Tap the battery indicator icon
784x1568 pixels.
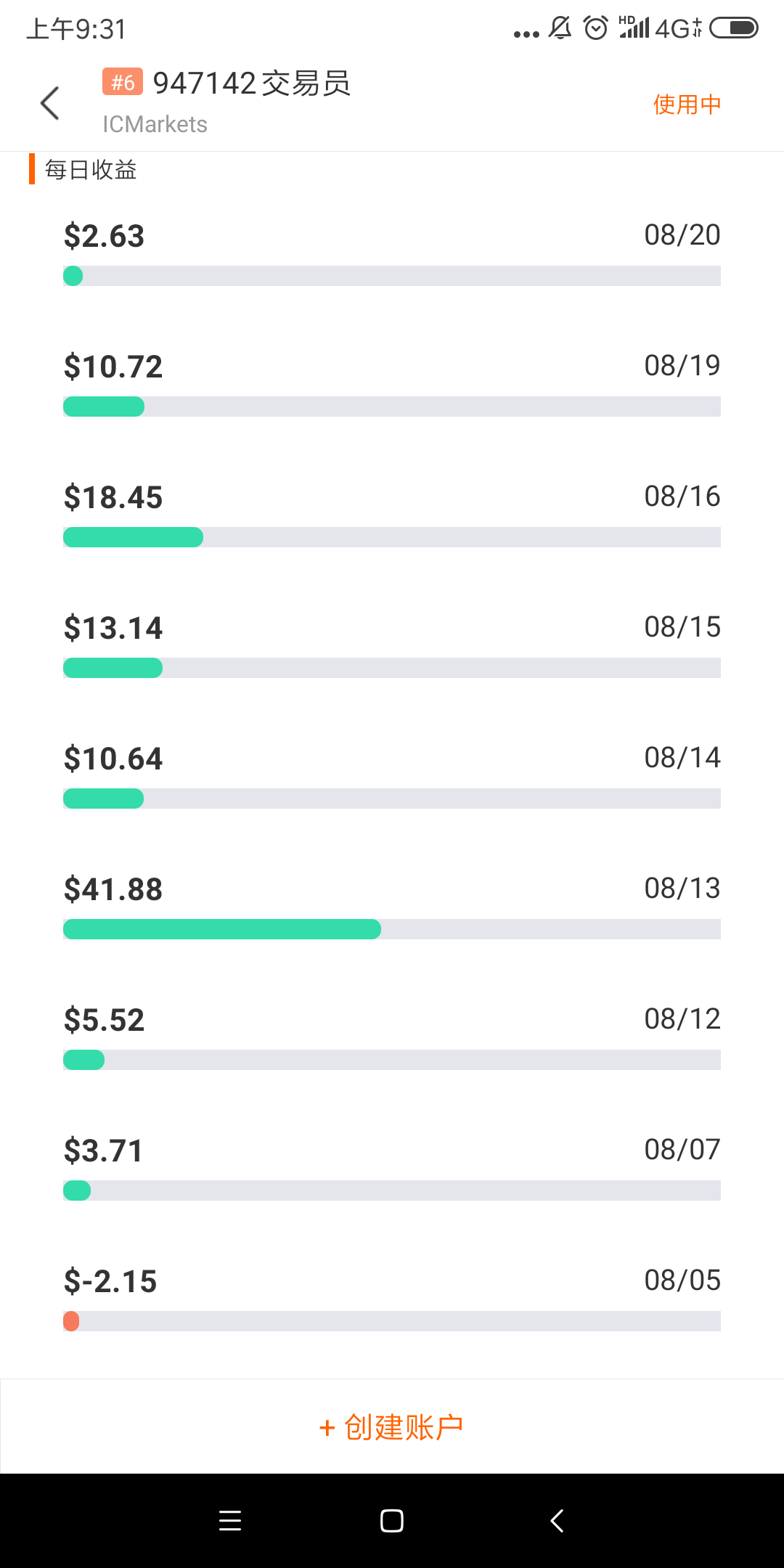pos(733,28)
